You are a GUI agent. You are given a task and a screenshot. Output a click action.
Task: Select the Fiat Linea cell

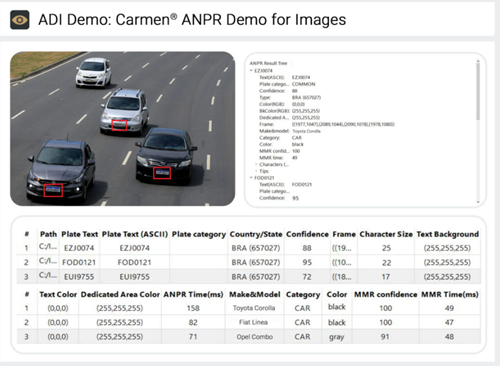[253, 322]
